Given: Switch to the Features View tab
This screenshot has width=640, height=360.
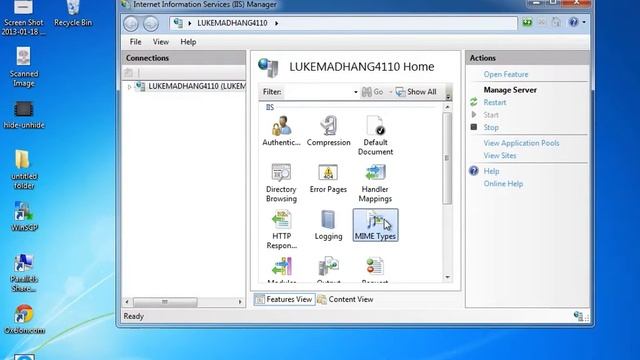Looking at the screenshot, I should pos(284,300).
